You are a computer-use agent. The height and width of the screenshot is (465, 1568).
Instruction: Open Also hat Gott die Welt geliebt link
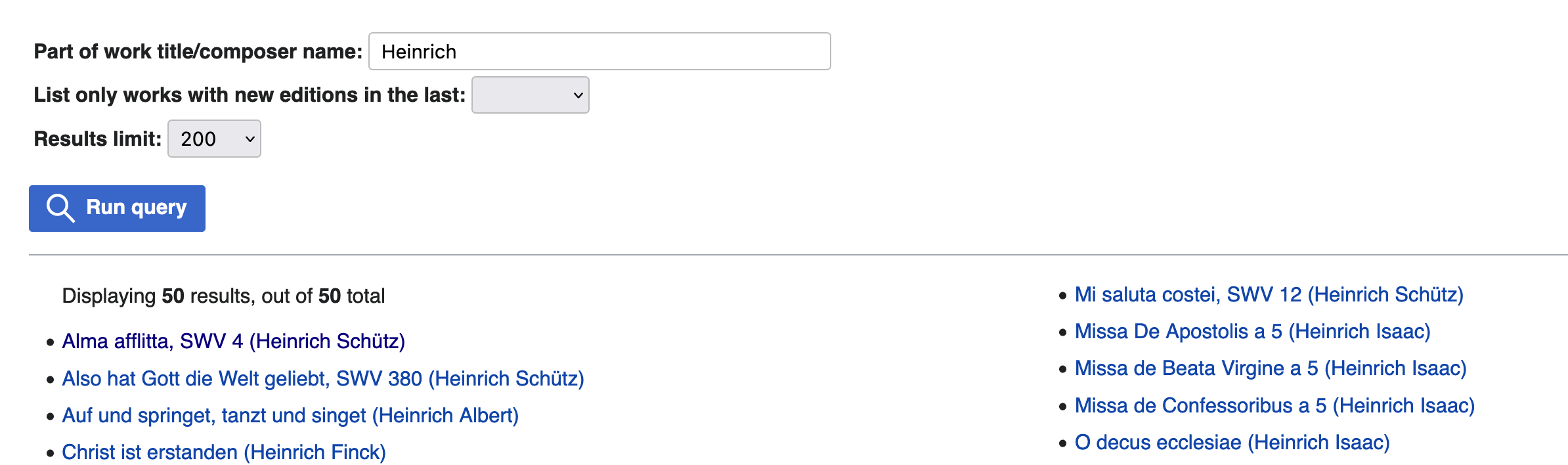(322, 379)
